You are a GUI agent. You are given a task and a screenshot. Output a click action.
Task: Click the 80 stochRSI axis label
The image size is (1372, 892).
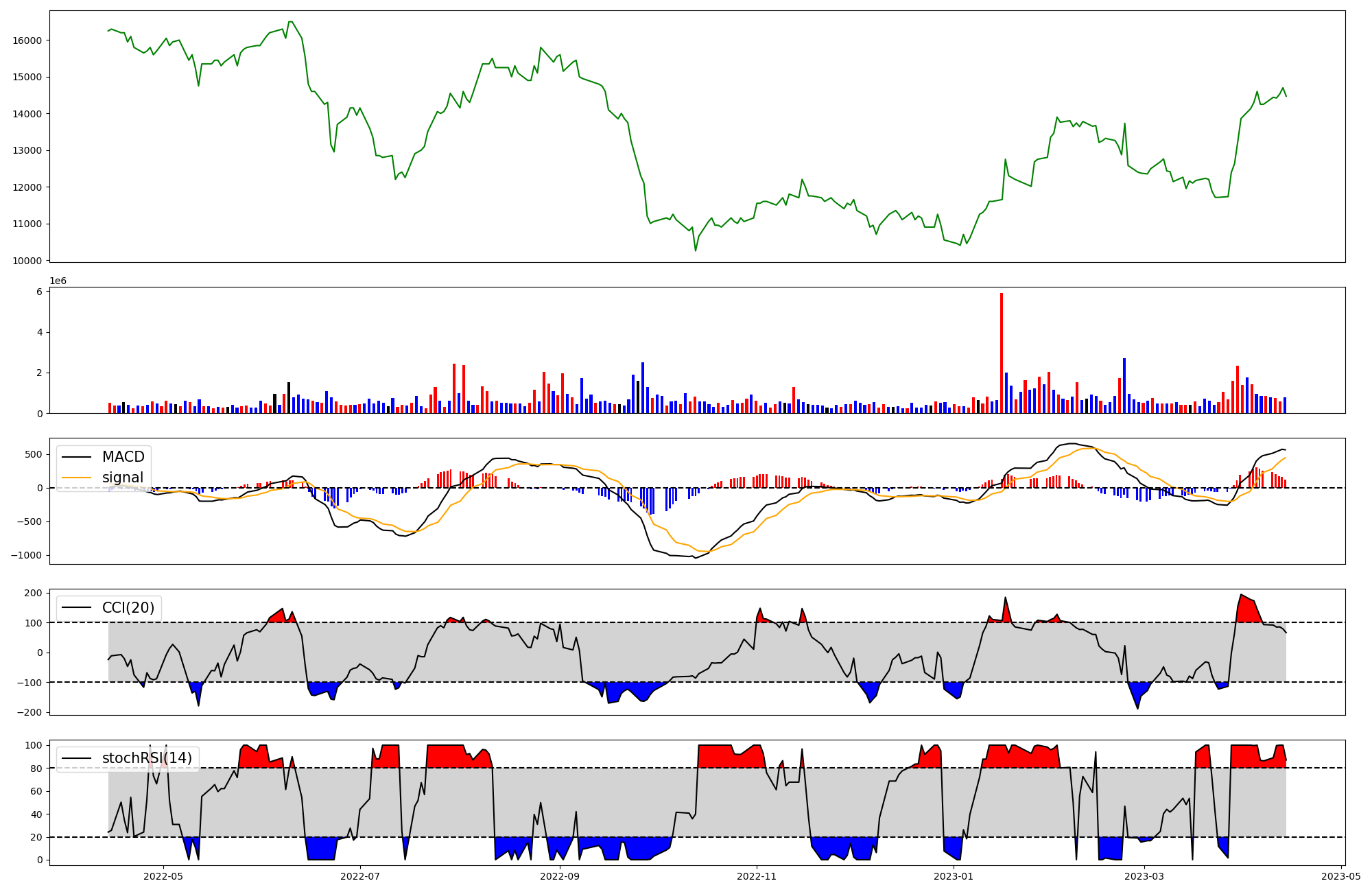click(36, 768)
